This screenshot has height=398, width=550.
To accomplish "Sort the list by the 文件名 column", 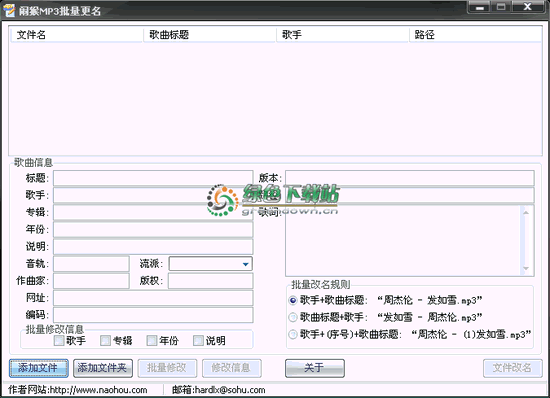I will click(76, 35).
